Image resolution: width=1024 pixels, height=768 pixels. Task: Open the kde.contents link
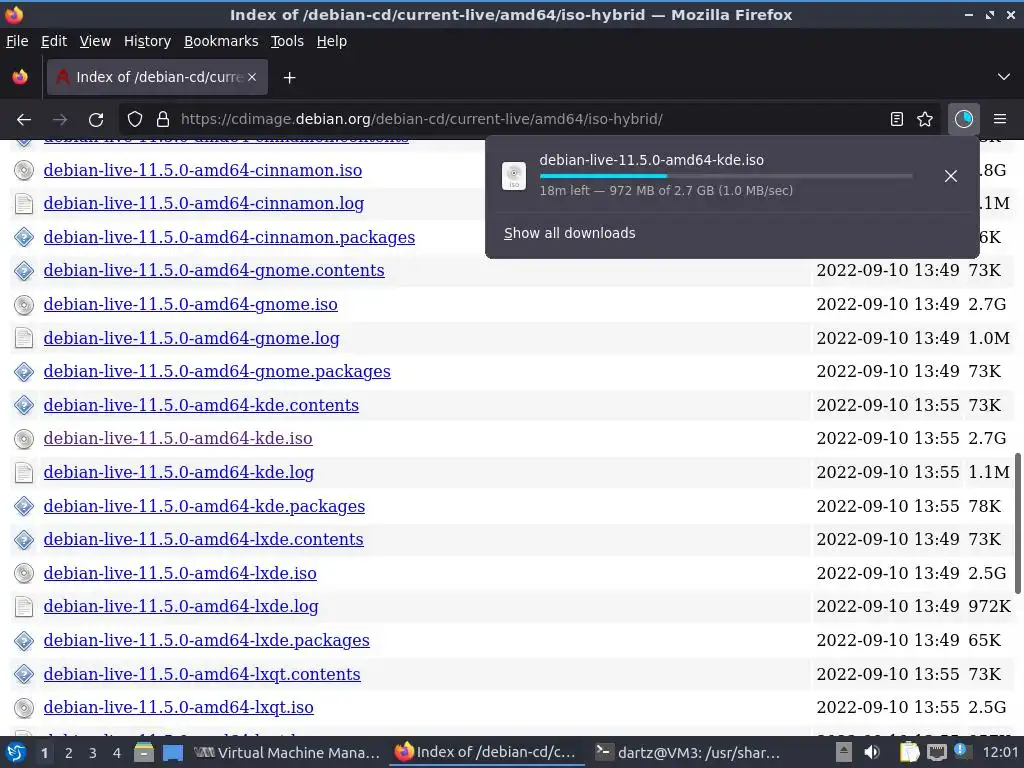pos(201,406)
